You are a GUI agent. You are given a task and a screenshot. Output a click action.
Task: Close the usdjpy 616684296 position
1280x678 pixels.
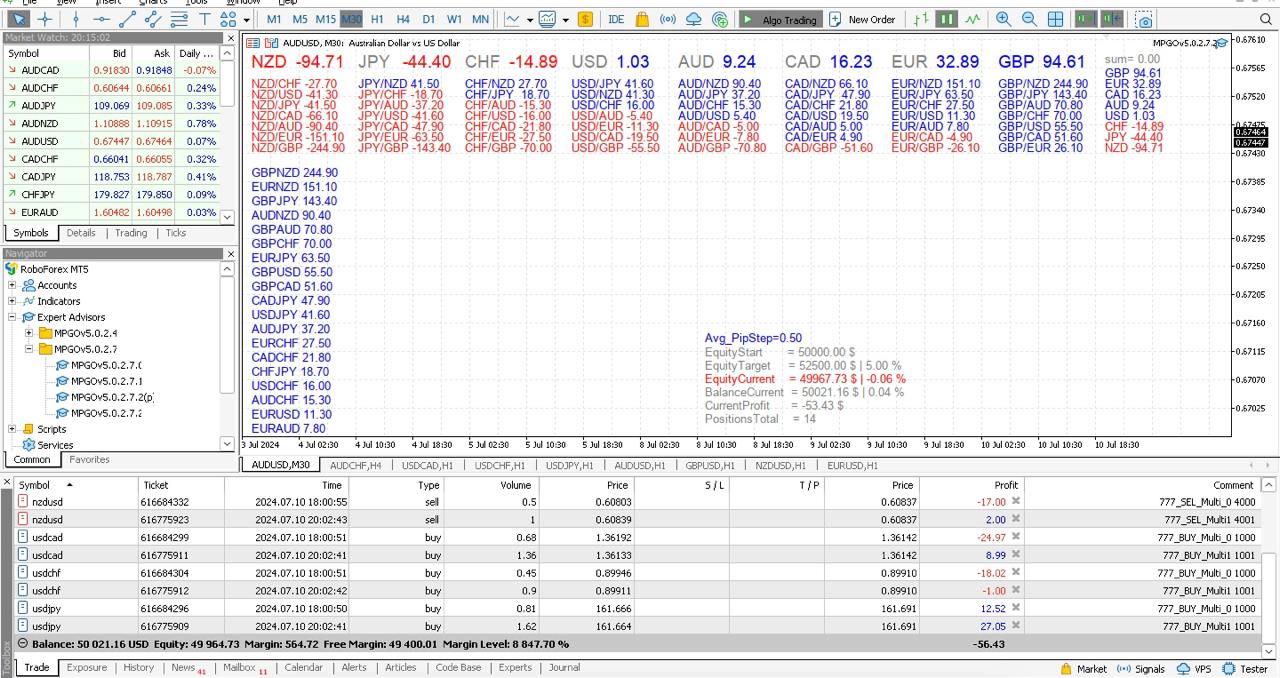point(1016,609)
